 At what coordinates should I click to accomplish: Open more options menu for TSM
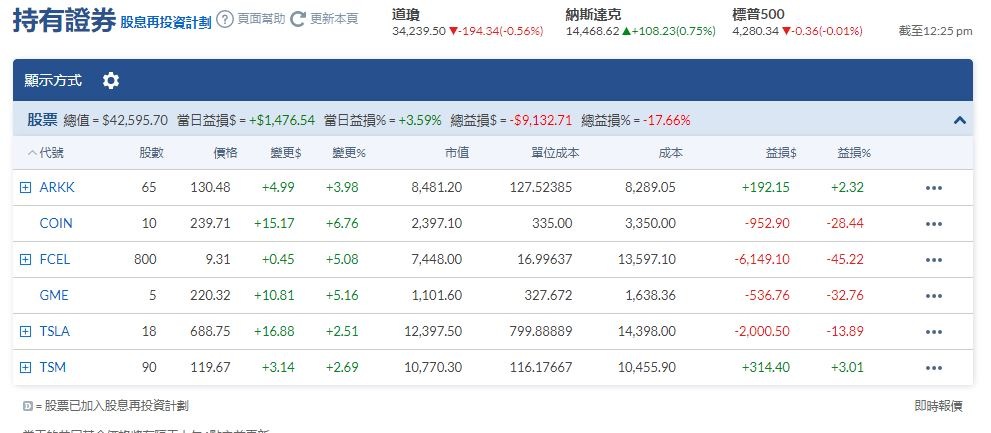(933, 368)
